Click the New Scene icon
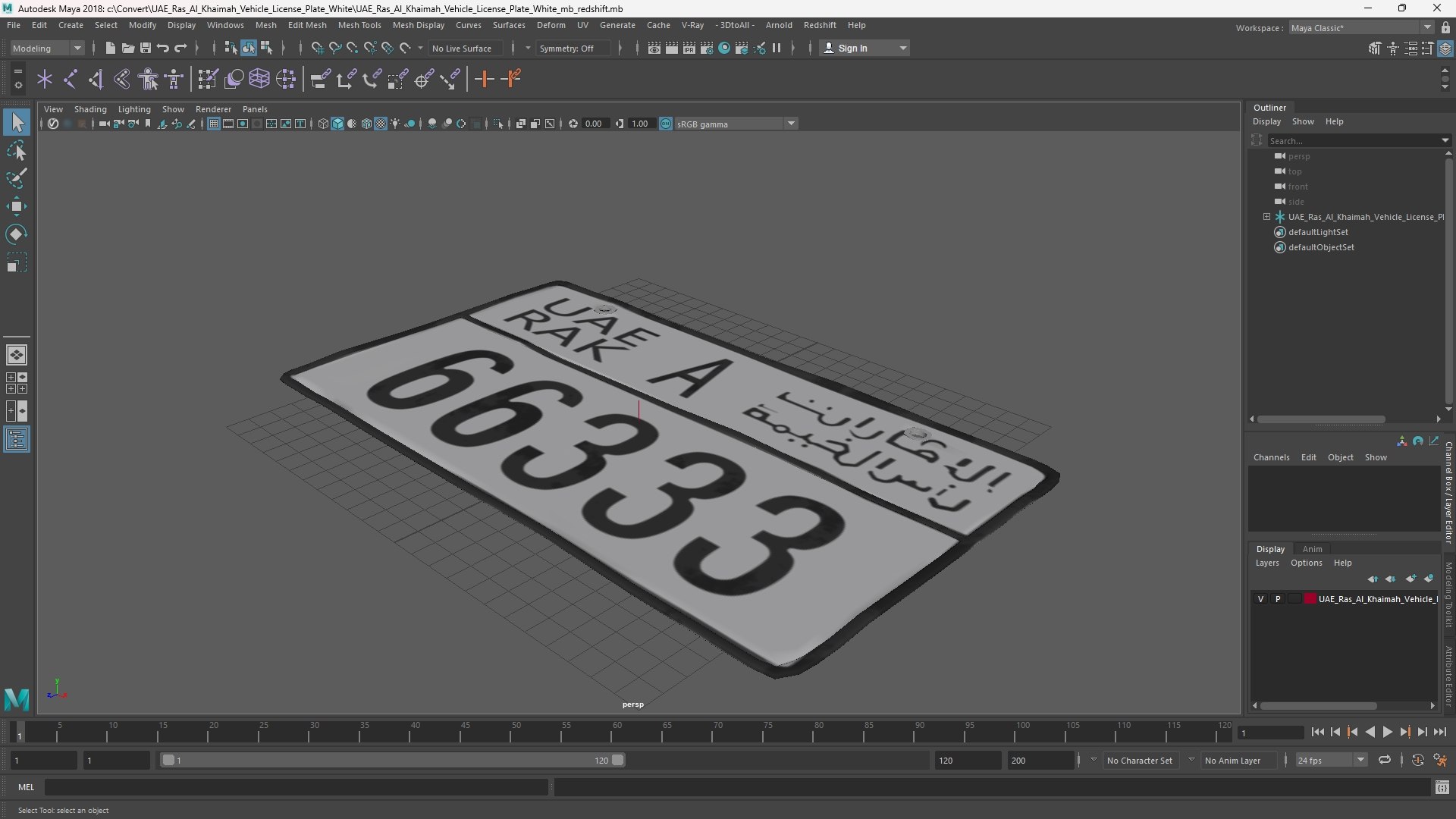The height and width of the screenshot is (819, 1456). click(111, 48)
